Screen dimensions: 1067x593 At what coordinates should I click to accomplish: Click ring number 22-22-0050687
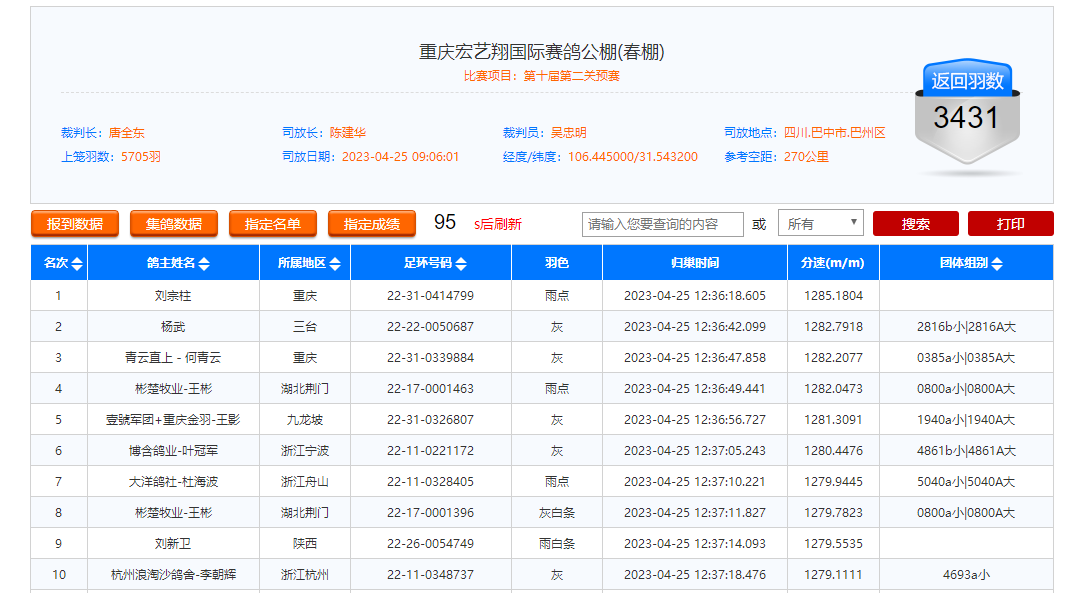click(x=430, y=327)
